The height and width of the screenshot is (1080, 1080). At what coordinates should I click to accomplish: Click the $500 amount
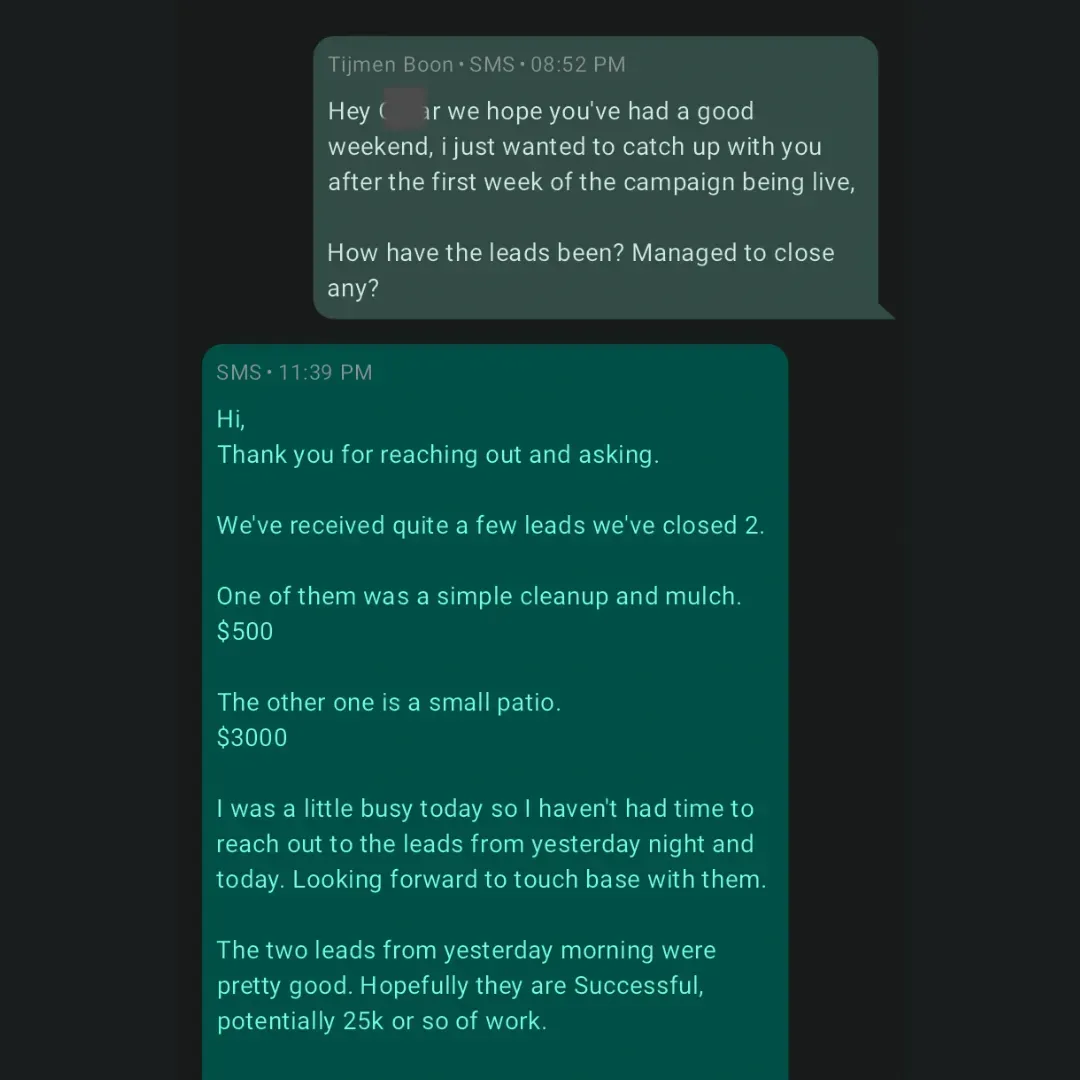[x=245, y=632]
